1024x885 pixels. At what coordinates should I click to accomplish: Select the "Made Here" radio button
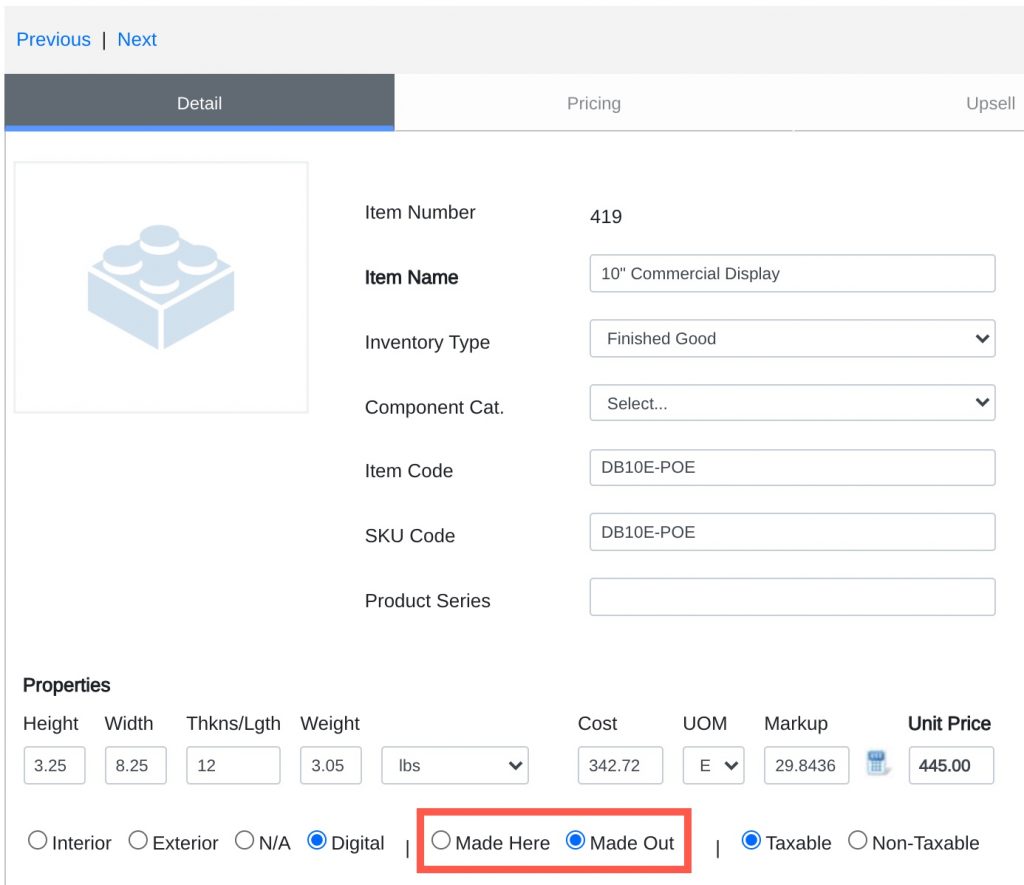pos(441,841)
